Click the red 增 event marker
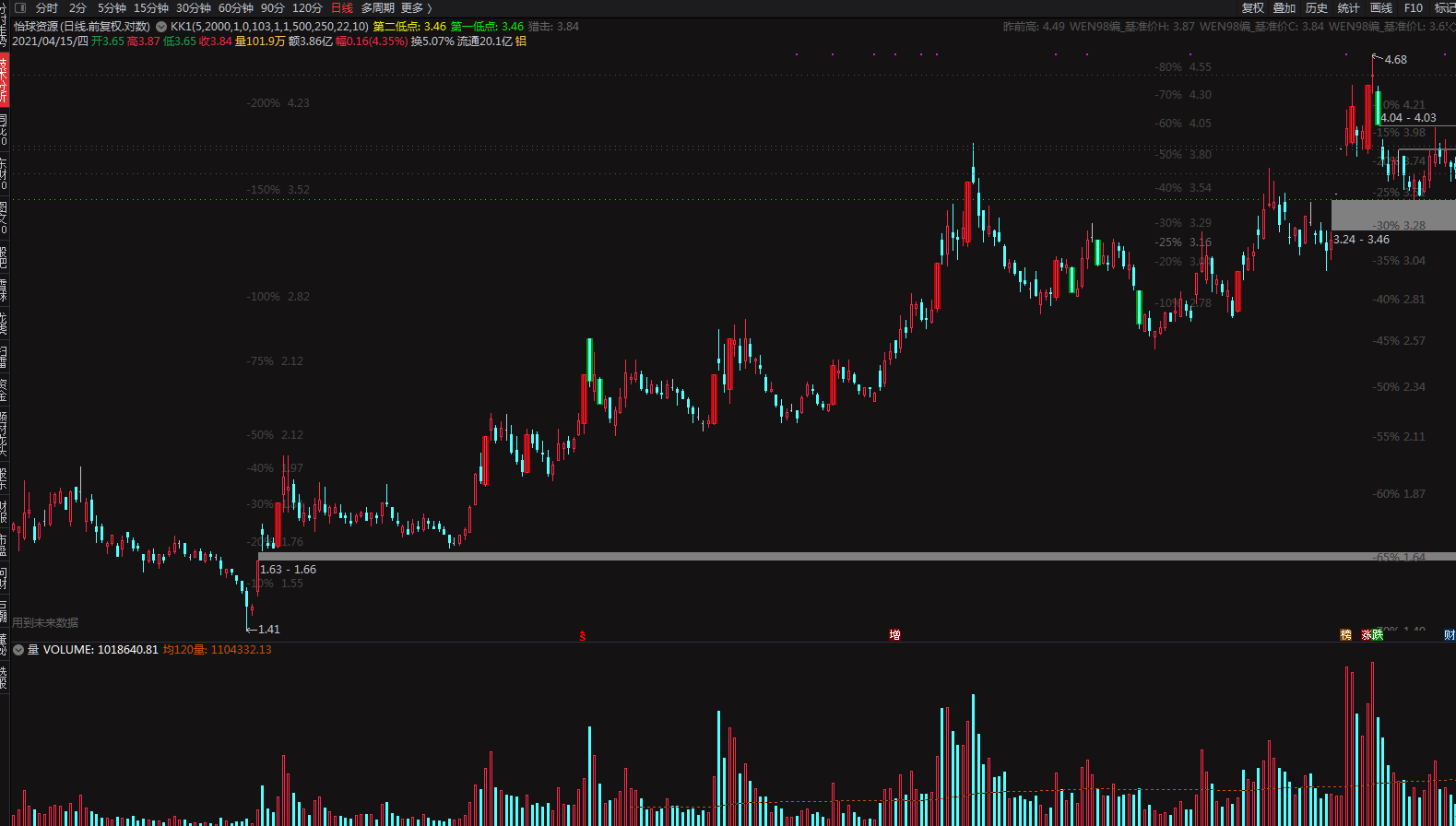 pos(894,634)
